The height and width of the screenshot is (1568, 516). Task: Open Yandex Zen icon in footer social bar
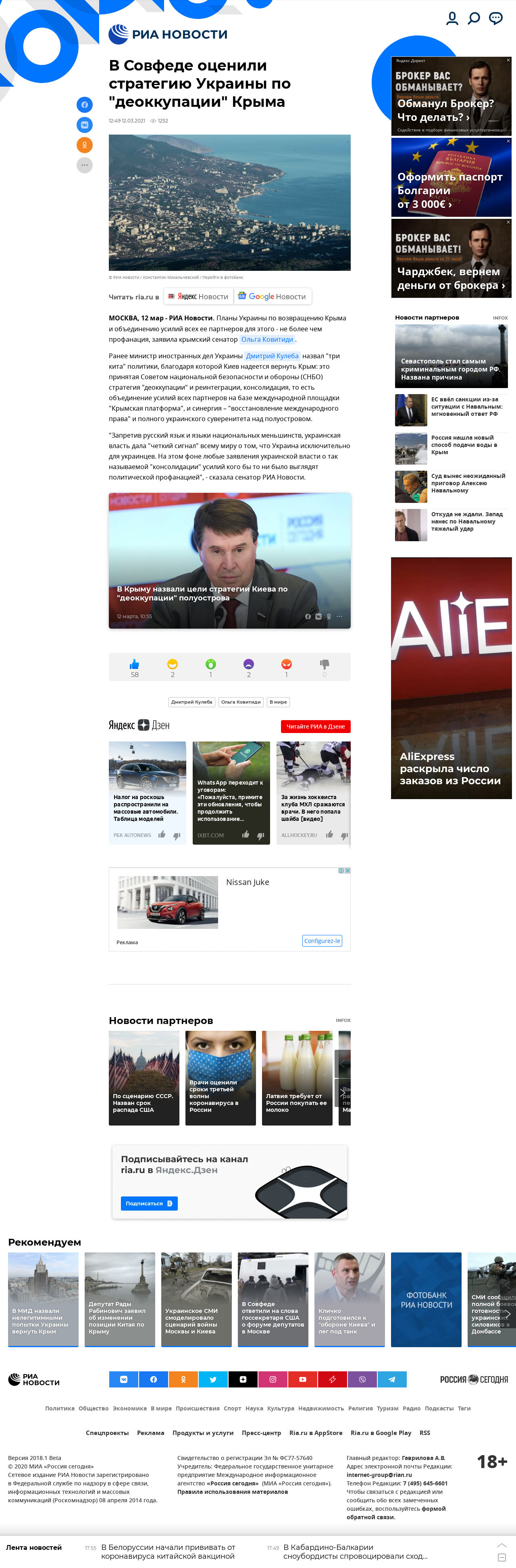click(x=243, y=1379)
